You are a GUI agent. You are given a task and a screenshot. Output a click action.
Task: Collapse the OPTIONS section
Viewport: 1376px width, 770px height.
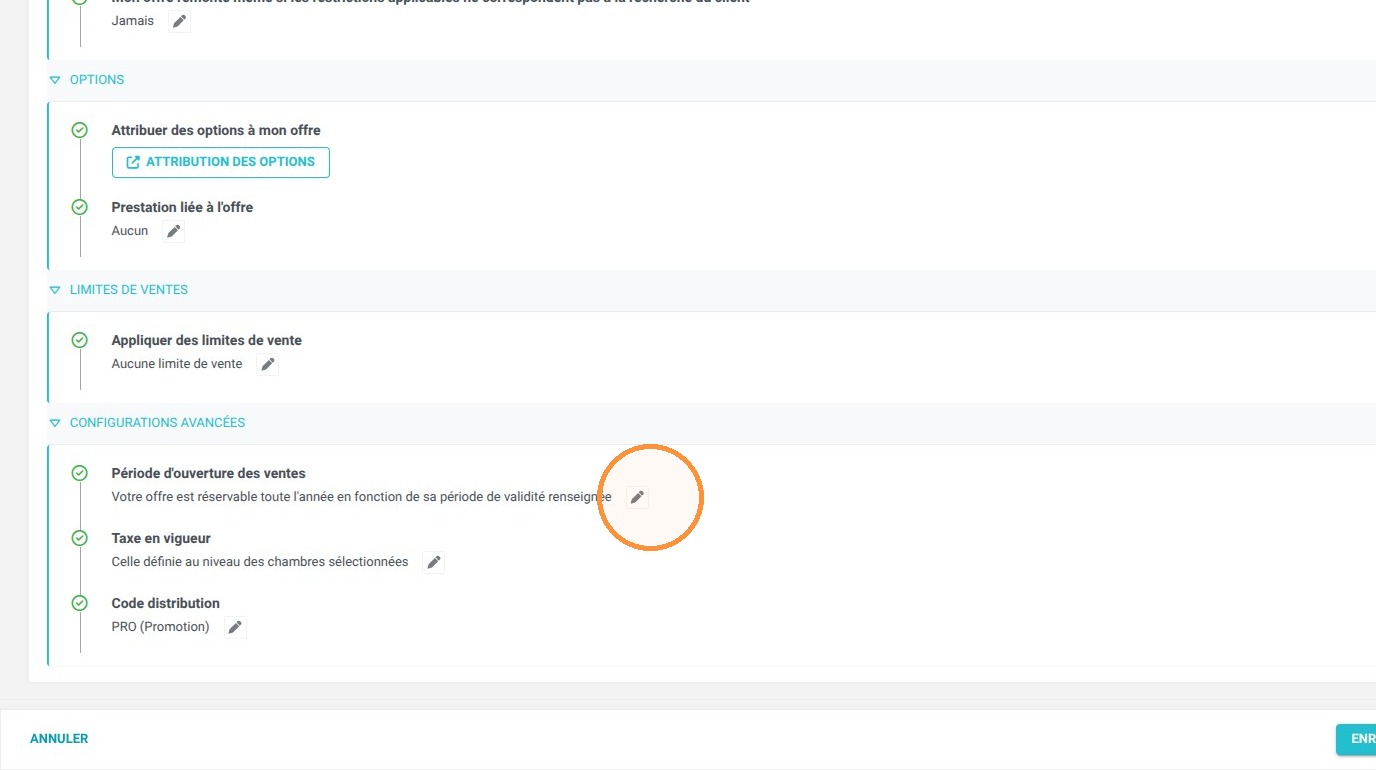coord(55,80)
